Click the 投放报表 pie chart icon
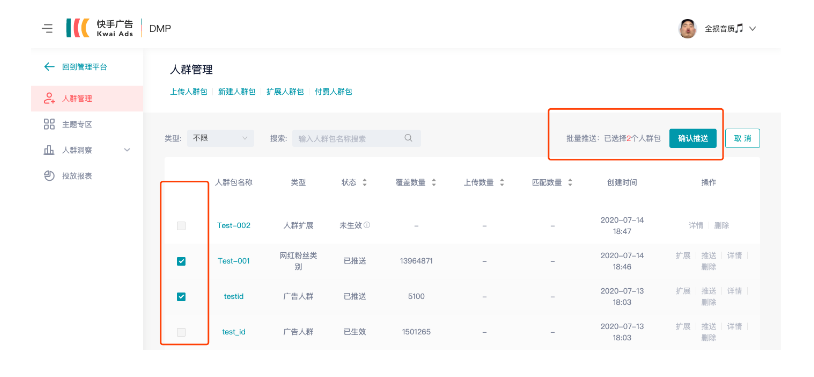The width and height of the screenshot is (814, 377). (49, 176)
